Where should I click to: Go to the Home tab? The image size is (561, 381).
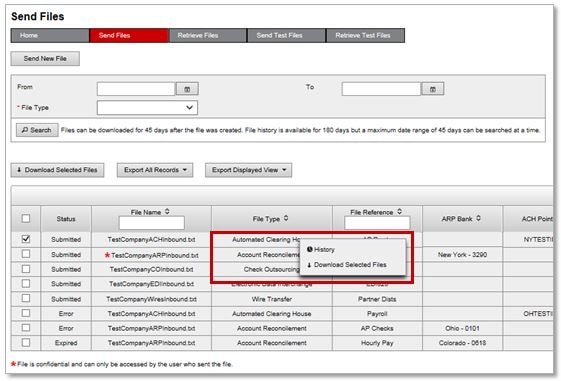click(x=50, y=35)
